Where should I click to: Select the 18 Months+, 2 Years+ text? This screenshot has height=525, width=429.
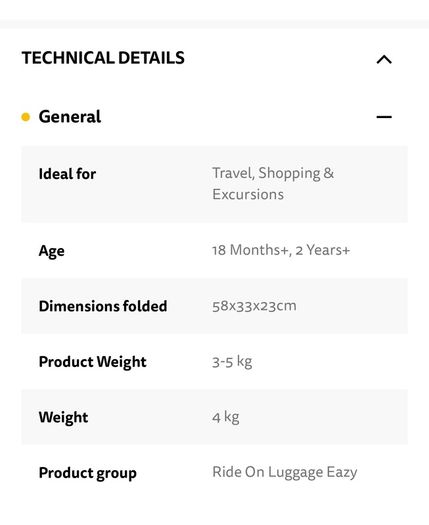281,250
